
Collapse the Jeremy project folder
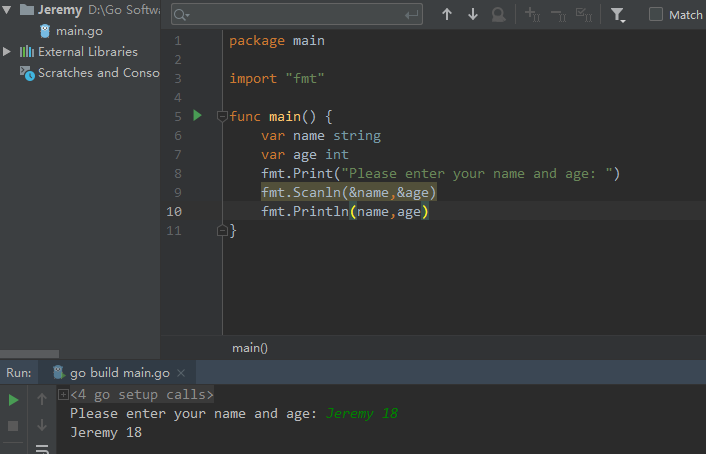pos(7,9)
